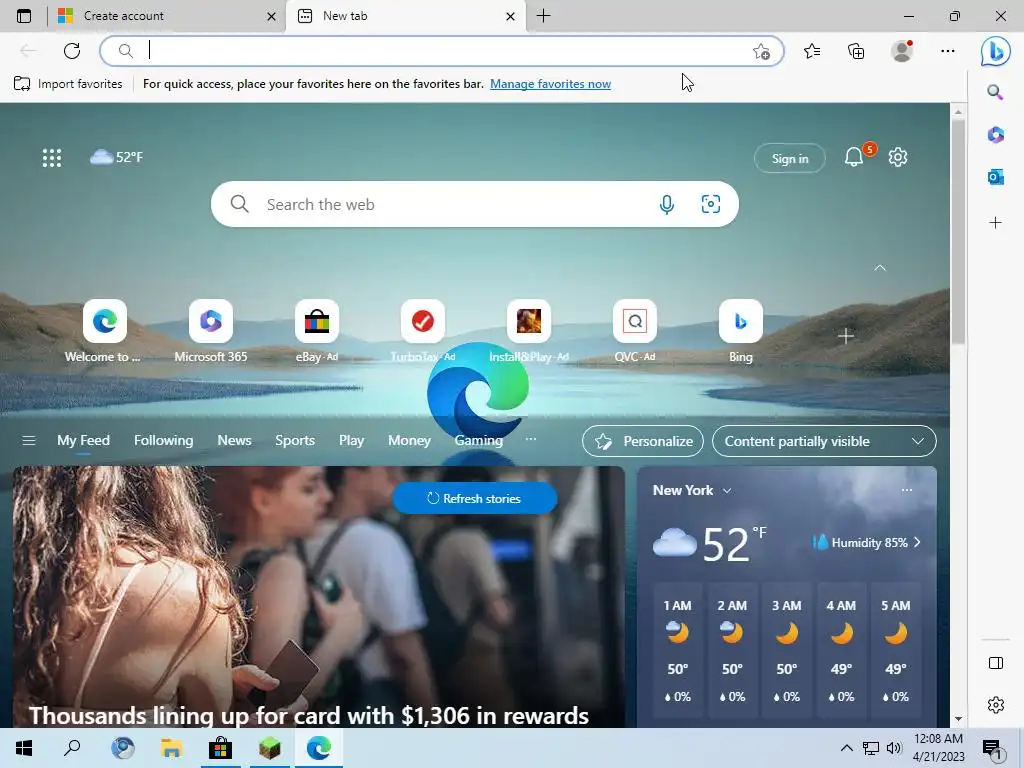Open visual search camera icon
Screen dimensions: 1024x768
pos(711,204)
